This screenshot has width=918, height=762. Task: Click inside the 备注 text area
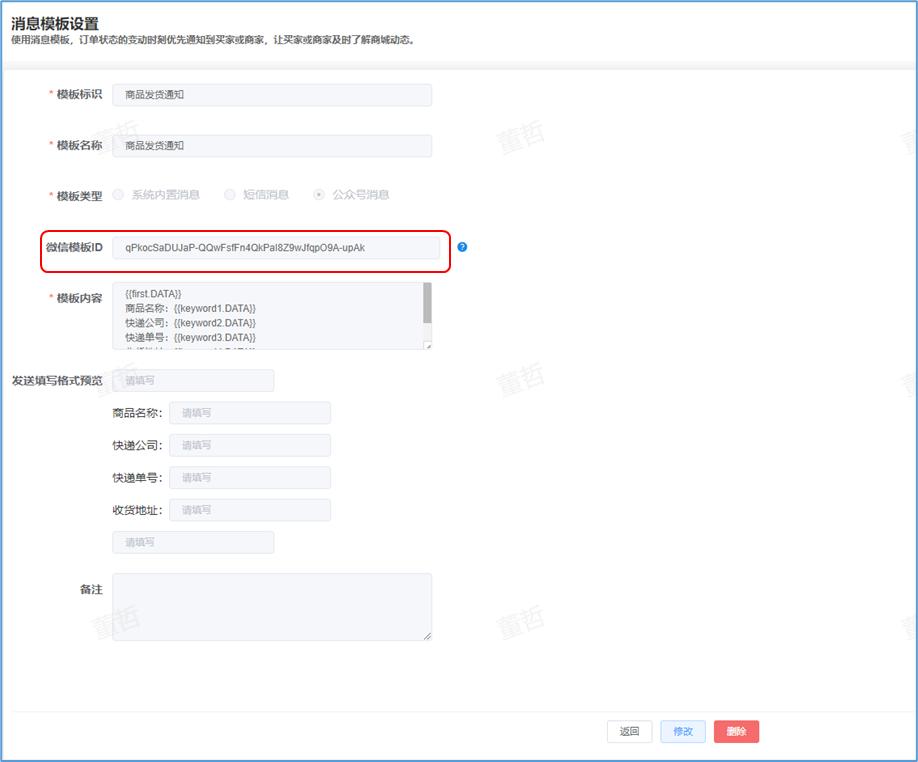point(272,607)
